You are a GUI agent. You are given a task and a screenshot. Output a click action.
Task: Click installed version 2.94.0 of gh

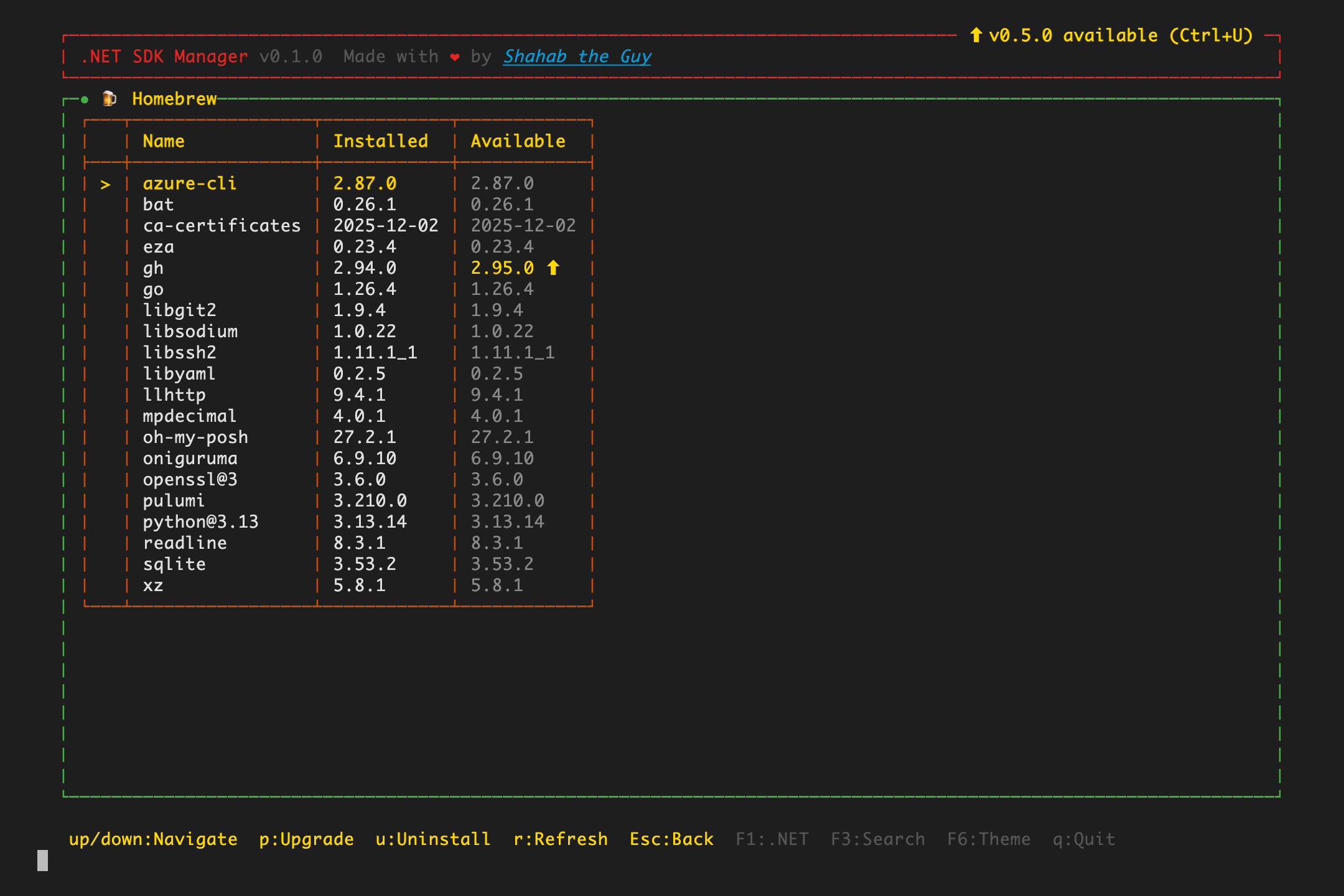point(365,268)
